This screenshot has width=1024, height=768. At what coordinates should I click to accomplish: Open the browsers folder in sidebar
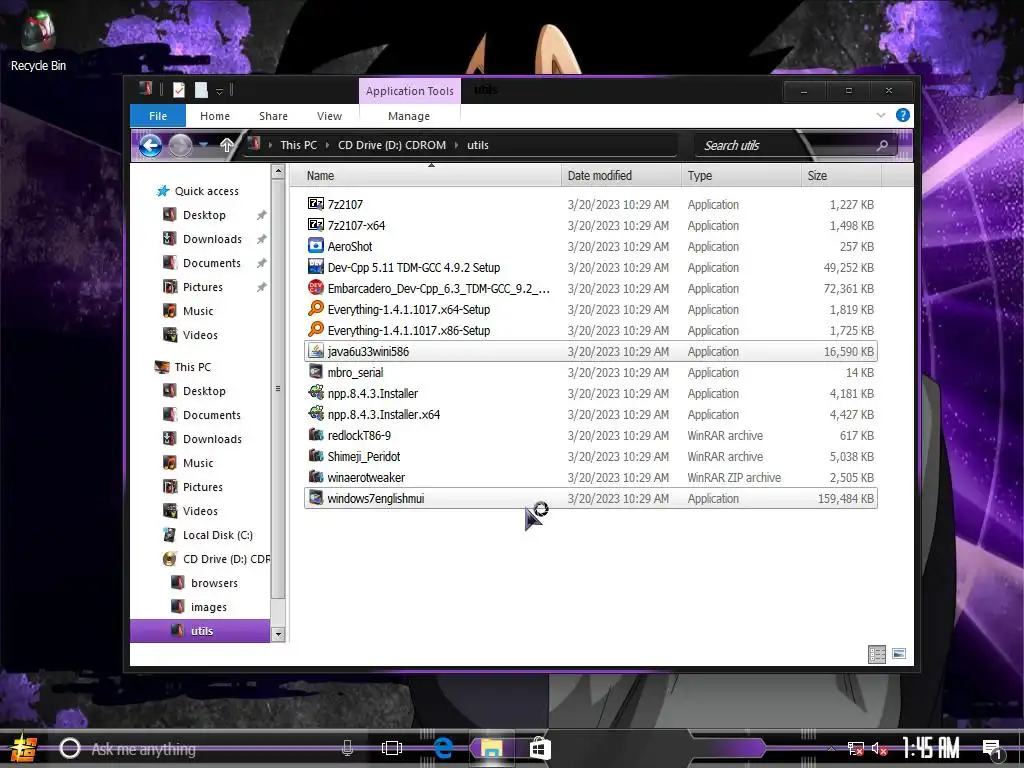coord(214,583)
